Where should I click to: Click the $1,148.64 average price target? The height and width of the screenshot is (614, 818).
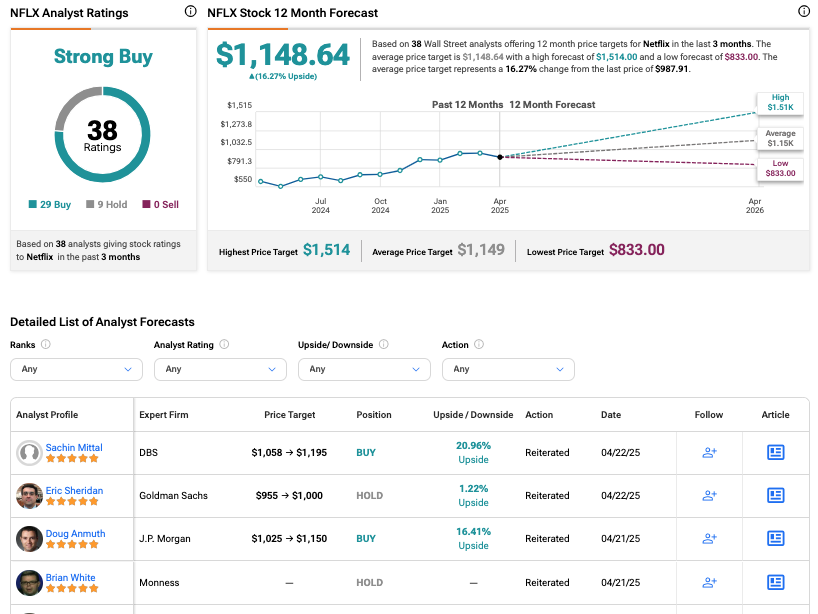click(x=283, y=55)
